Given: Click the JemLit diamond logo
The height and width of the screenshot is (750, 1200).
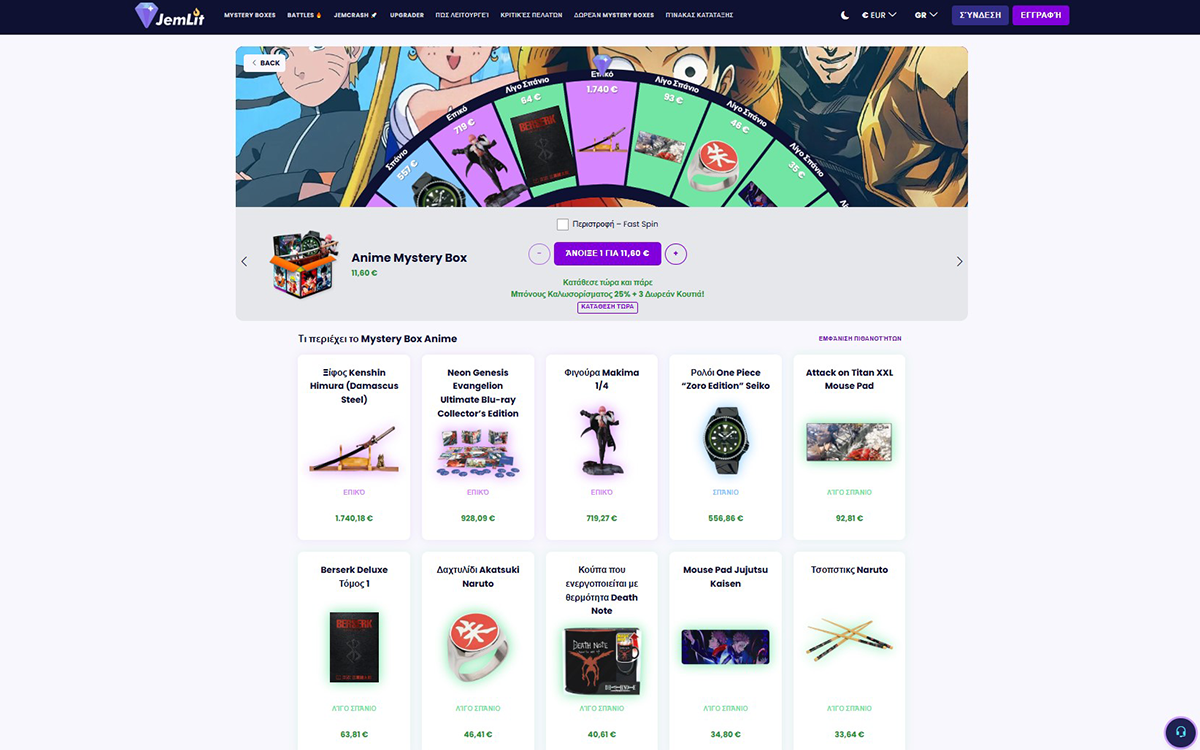Looking at the screenshot, I should [147, 15].
